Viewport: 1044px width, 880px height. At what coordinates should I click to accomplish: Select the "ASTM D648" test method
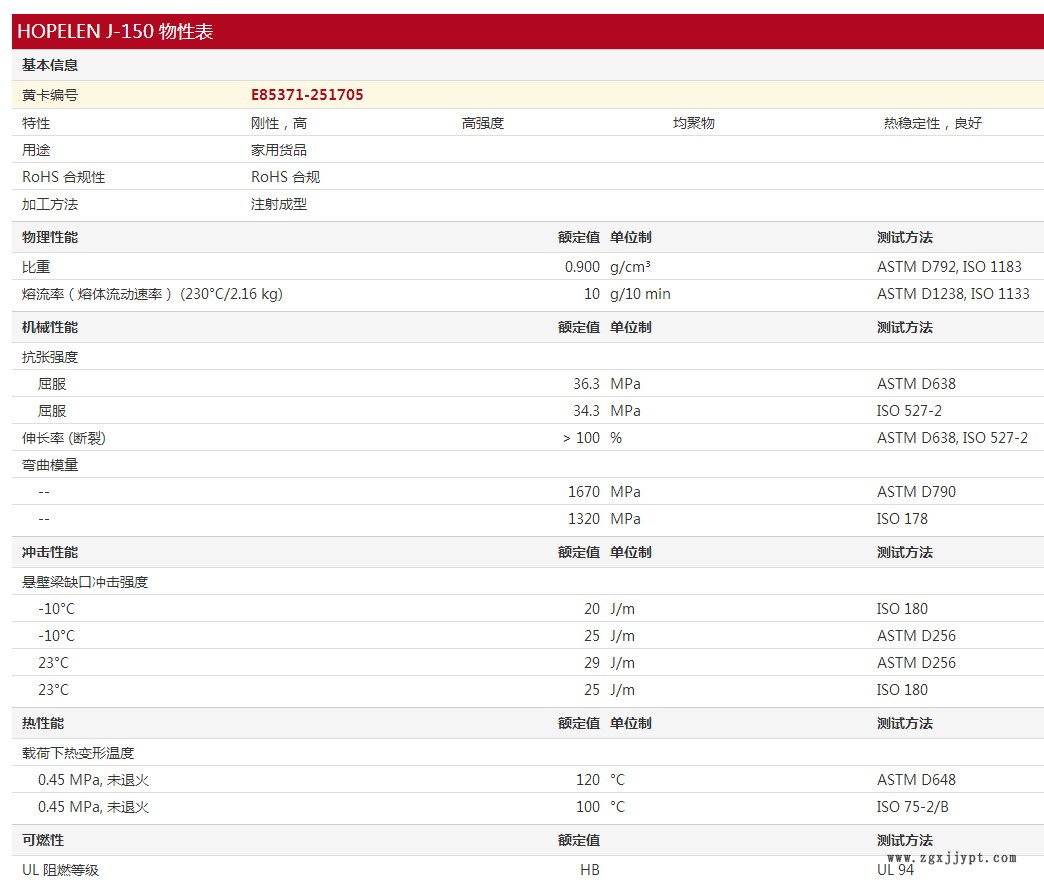tap(916, 780)
